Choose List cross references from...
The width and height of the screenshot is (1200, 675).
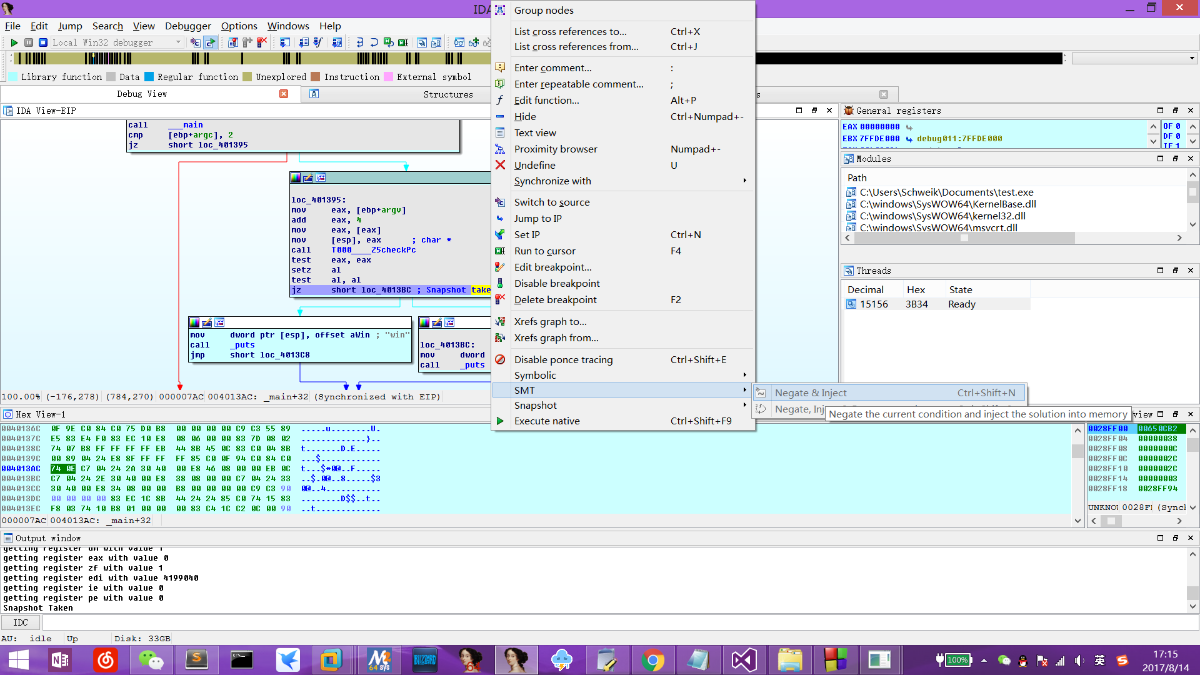(622, 46)
